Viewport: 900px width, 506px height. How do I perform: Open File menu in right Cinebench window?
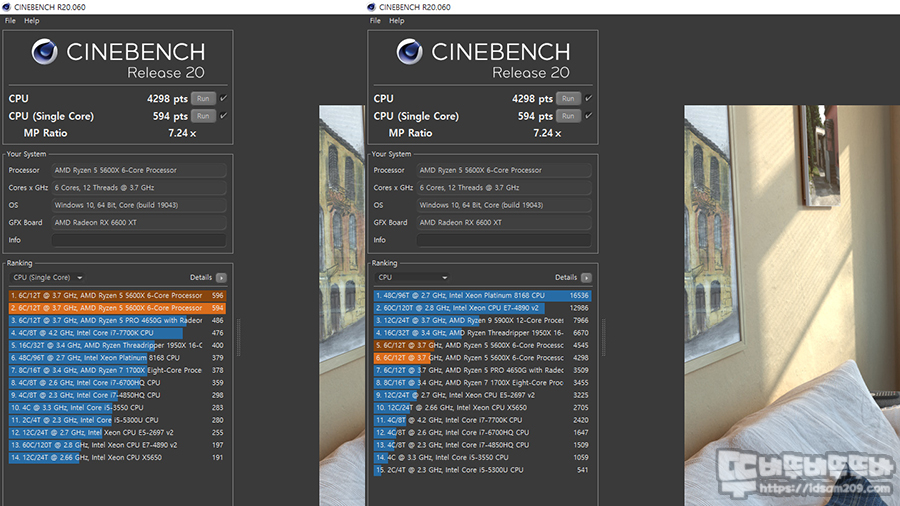[x=375, y=21]
